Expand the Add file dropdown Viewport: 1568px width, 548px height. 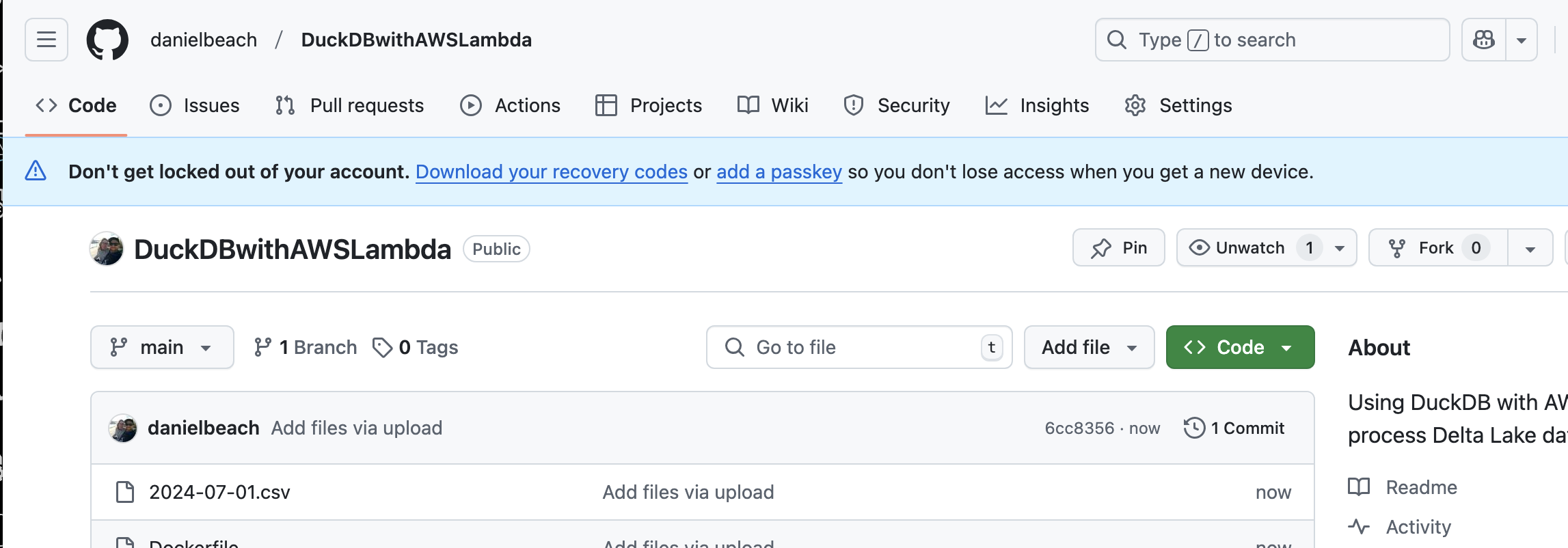click(x=1088, y=347)
